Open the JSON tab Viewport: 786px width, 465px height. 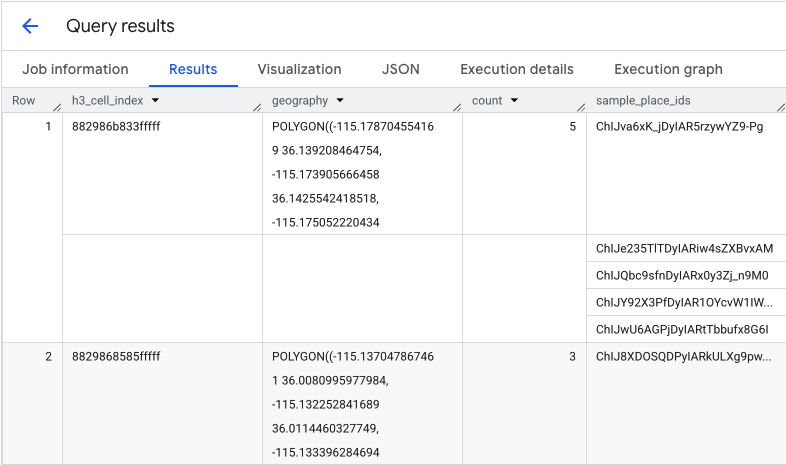pyautogui.click(x=400, y=69)
